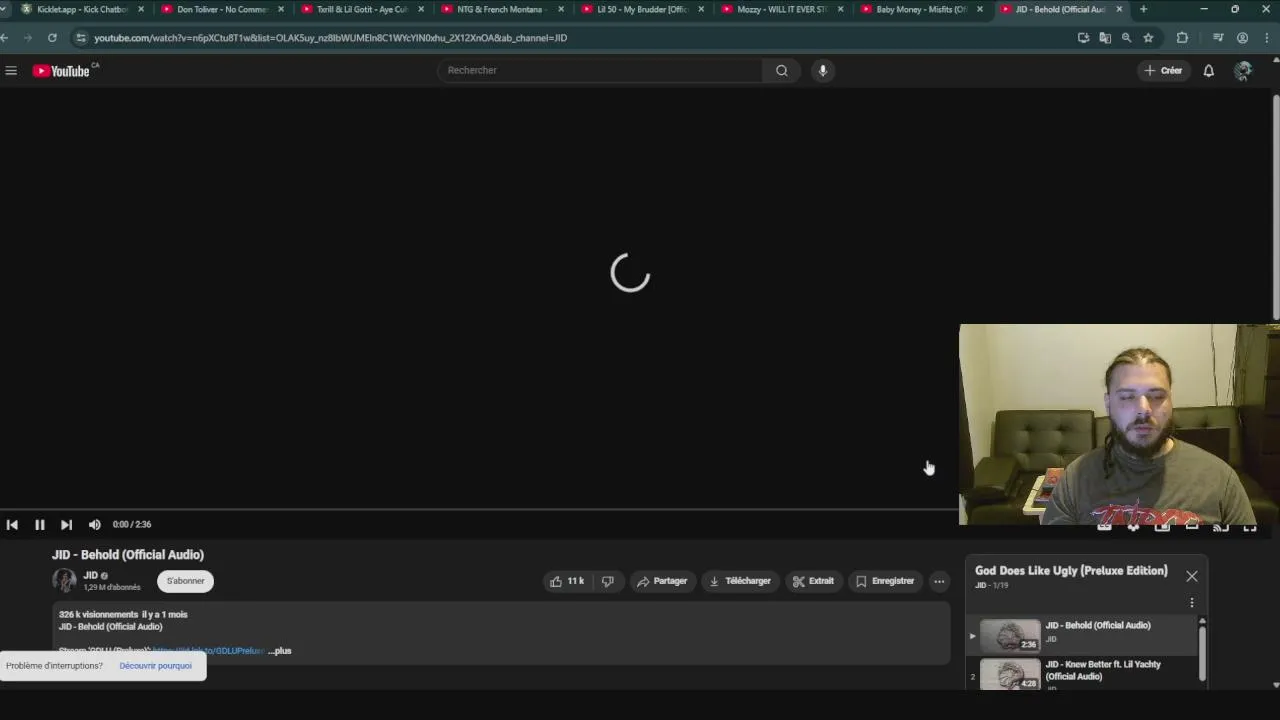This screenshot has height=720, width=1280.
Task: View site information icon in address bar
Action: click(80, 38)
